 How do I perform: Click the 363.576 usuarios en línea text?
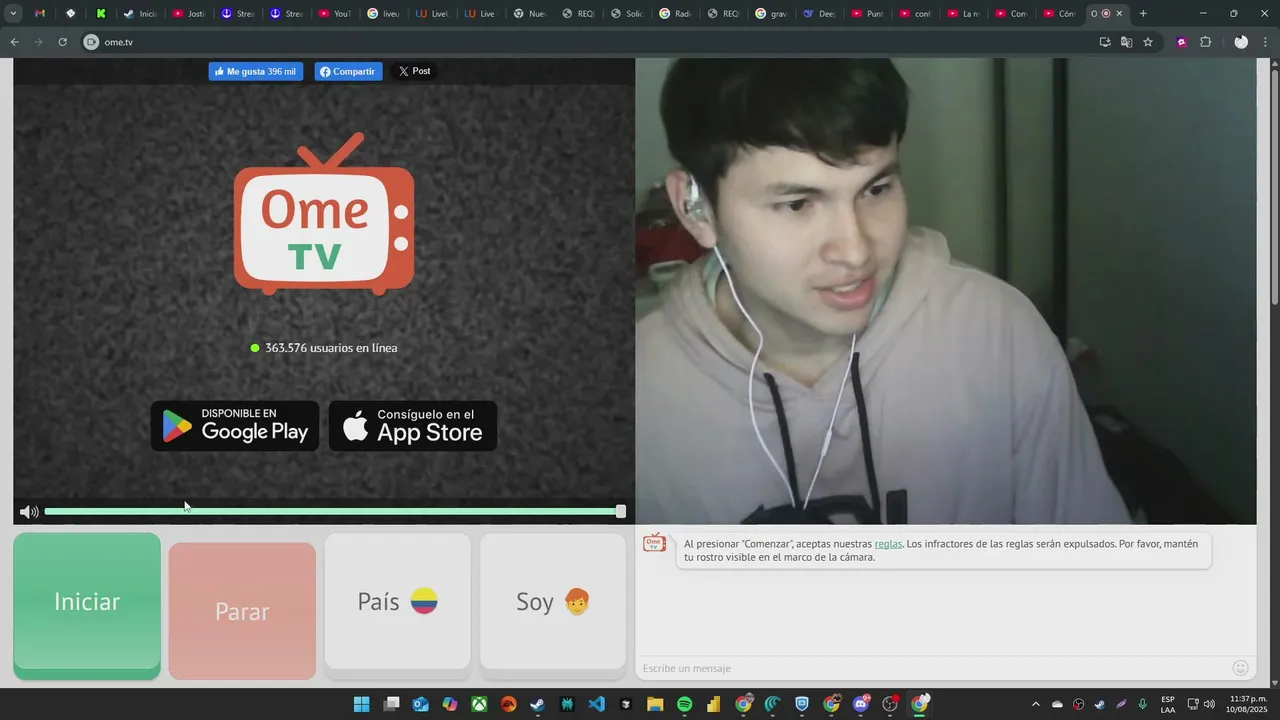(x=331, y=348)
